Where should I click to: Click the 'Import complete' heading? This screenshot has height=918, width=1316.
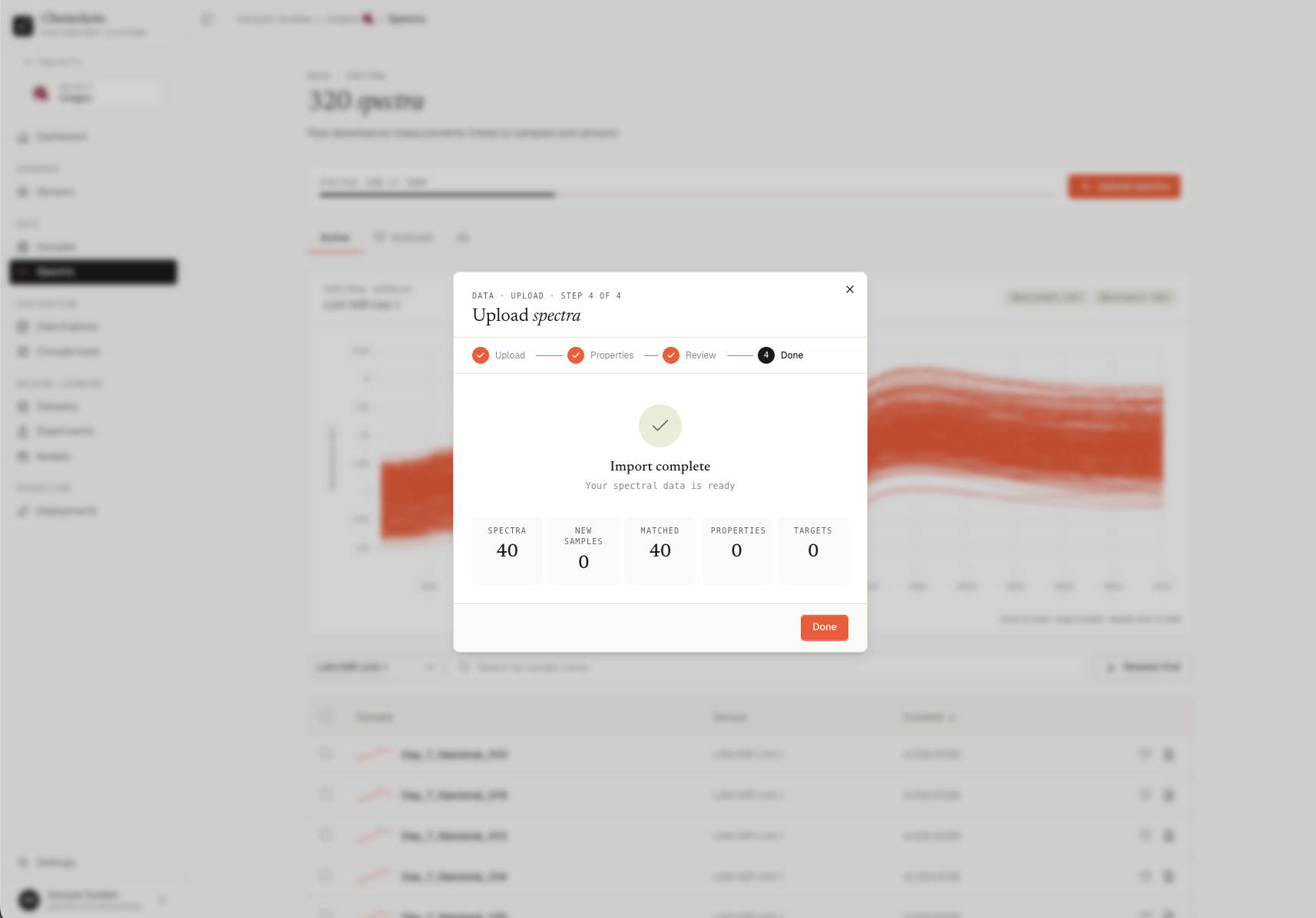coord(660,466)
